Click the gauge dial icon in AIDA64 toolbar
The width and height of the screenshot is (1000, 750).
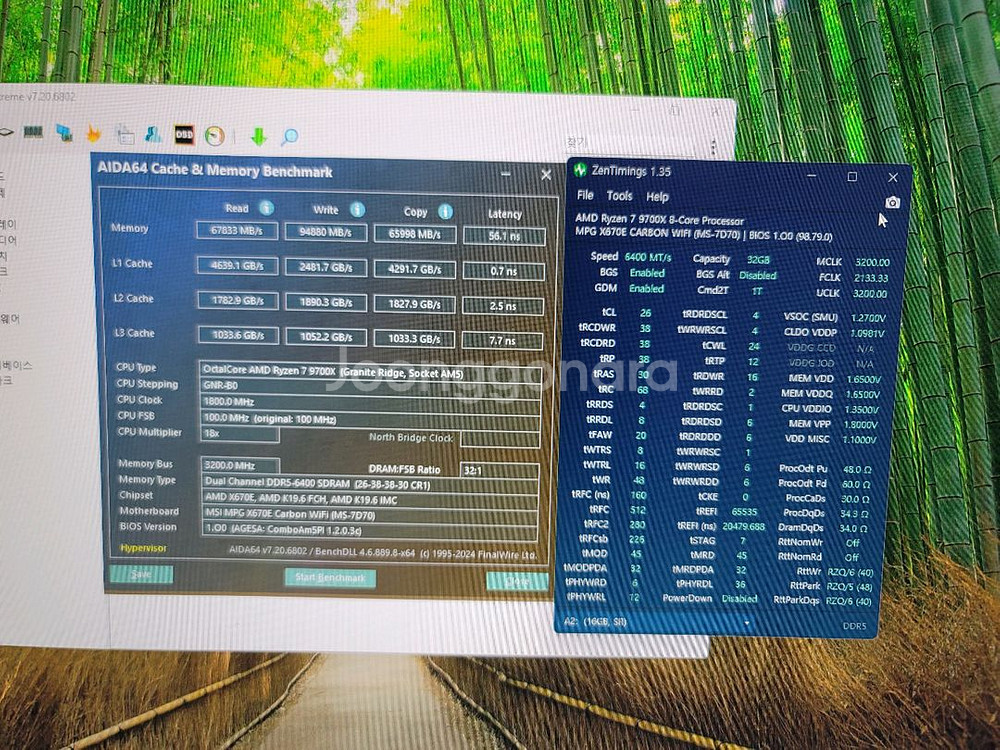[215, 135]
